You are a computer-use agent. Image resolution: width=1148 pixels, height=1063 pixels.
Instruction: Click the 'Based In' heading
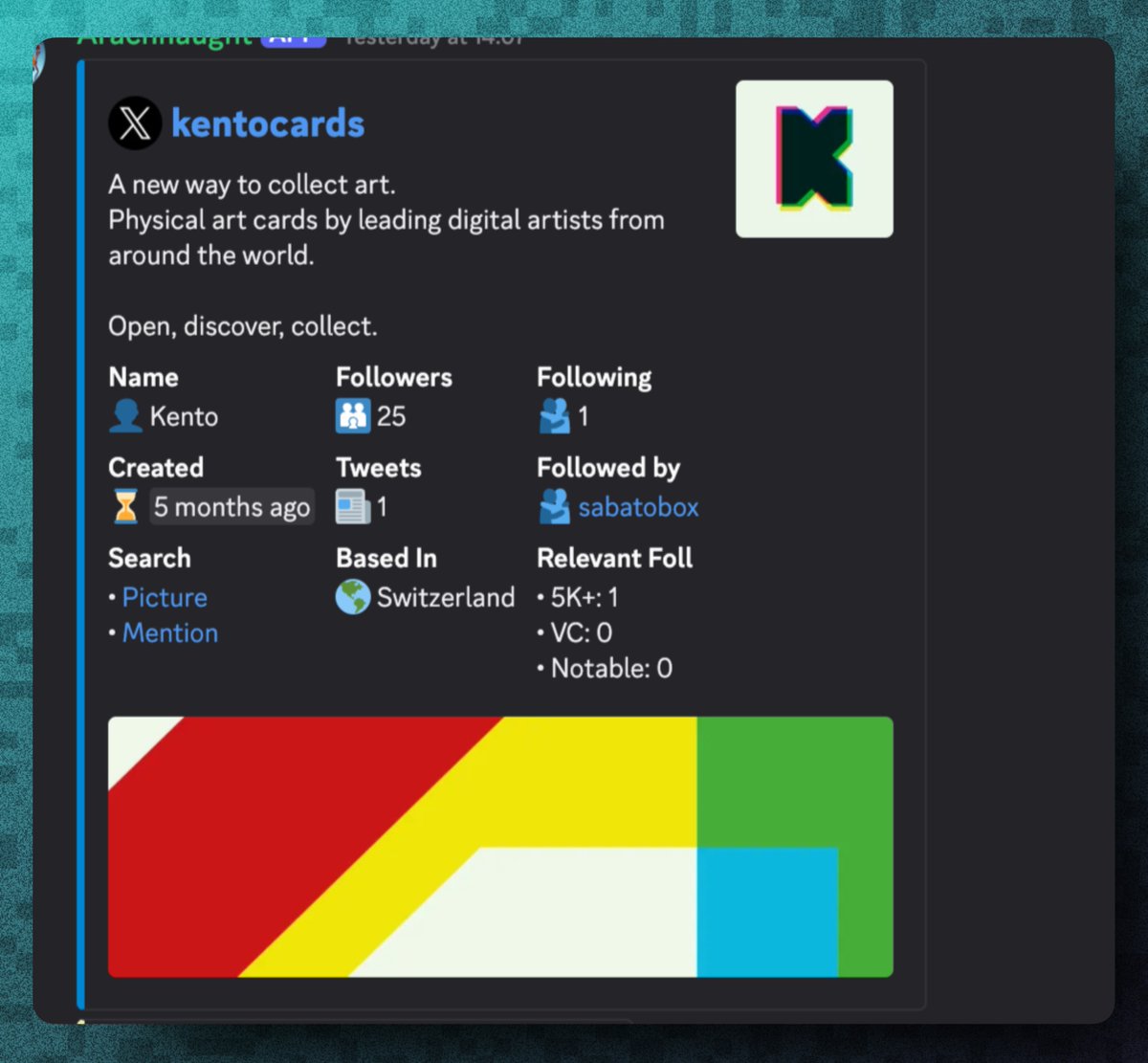click(x=386, y=558)
